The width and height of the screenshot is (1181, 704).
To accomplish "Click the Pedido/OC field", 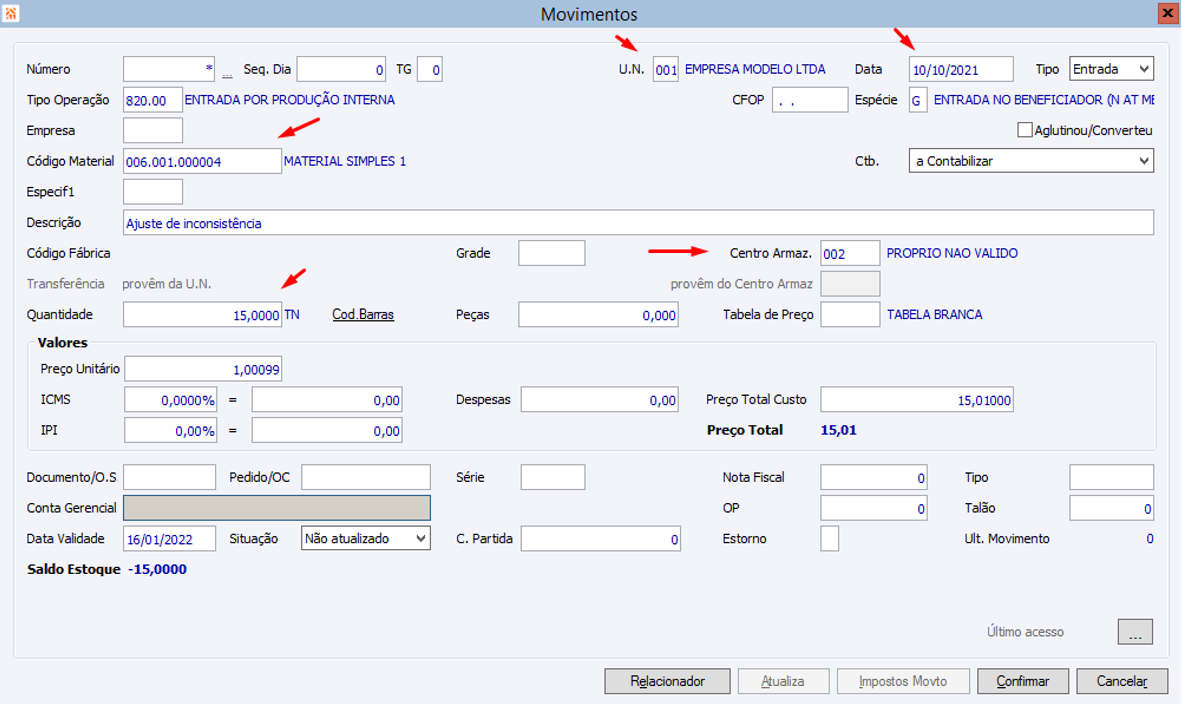I will point(366,477).
